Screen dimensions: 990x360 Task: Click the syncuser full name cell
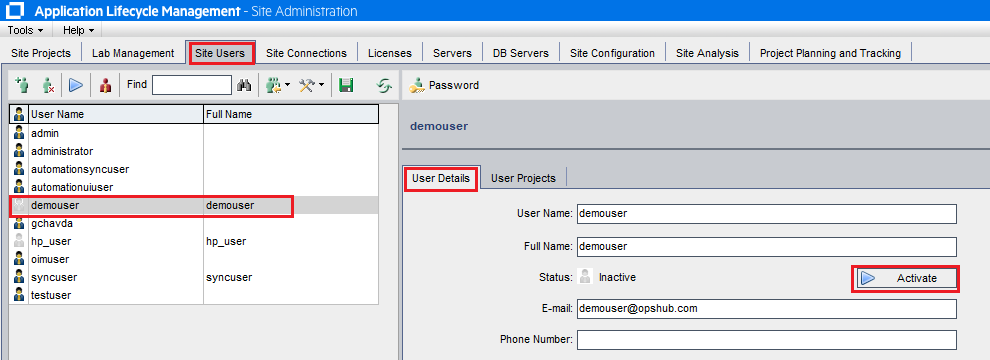pyautogui.click(x=291, y=277)
